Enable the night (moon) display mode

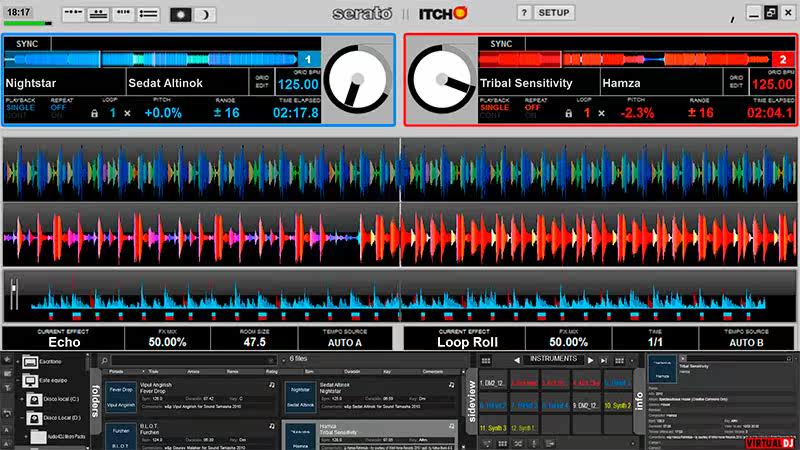point(205,14)
